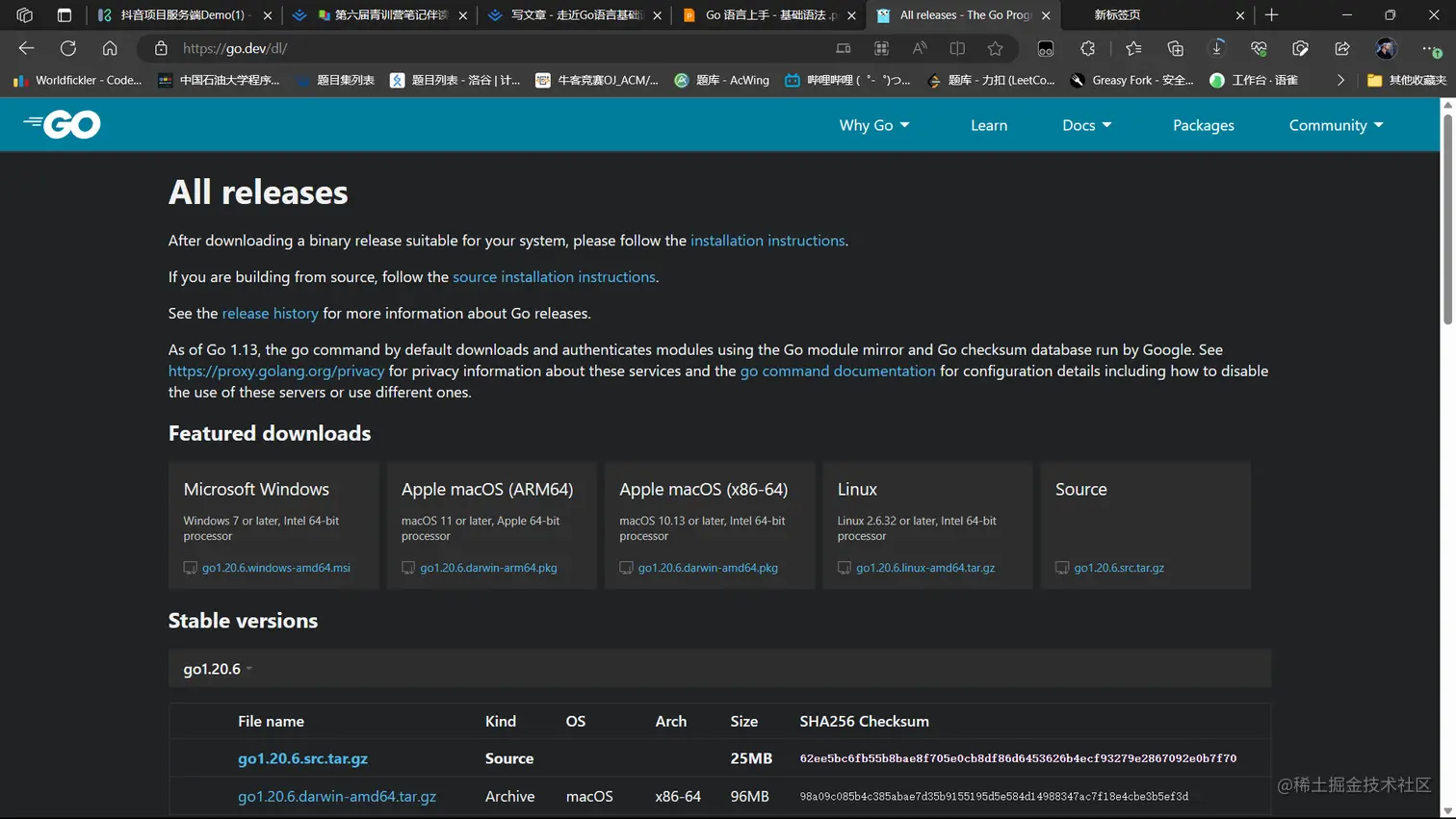Show more bookmarks with the chevron arrow
The height and width of the screenshot is (819, 1456).
[x=1340, y=81]
